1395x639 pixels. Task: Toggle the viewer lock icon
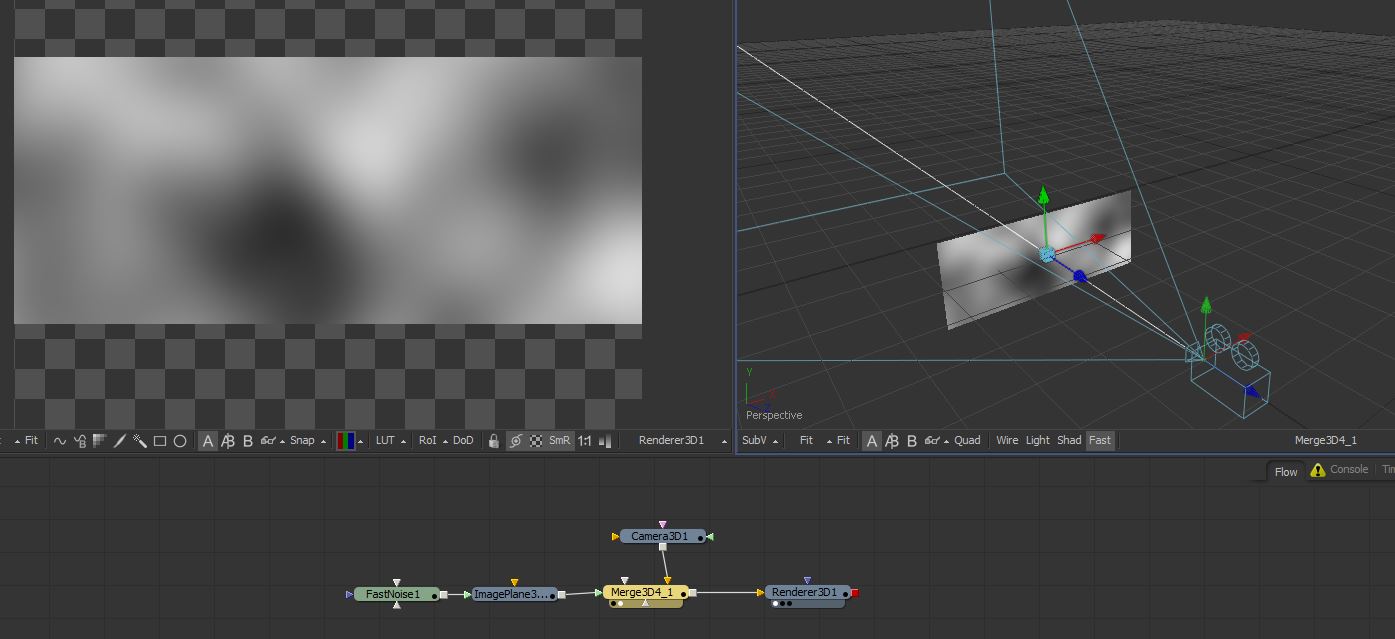(x=494, y=440)
